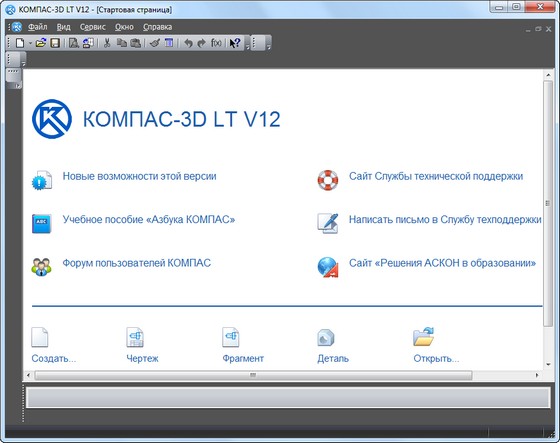Open the standard toolbar options arrow
Screen dimensions: 560x443
pos(247,46)
